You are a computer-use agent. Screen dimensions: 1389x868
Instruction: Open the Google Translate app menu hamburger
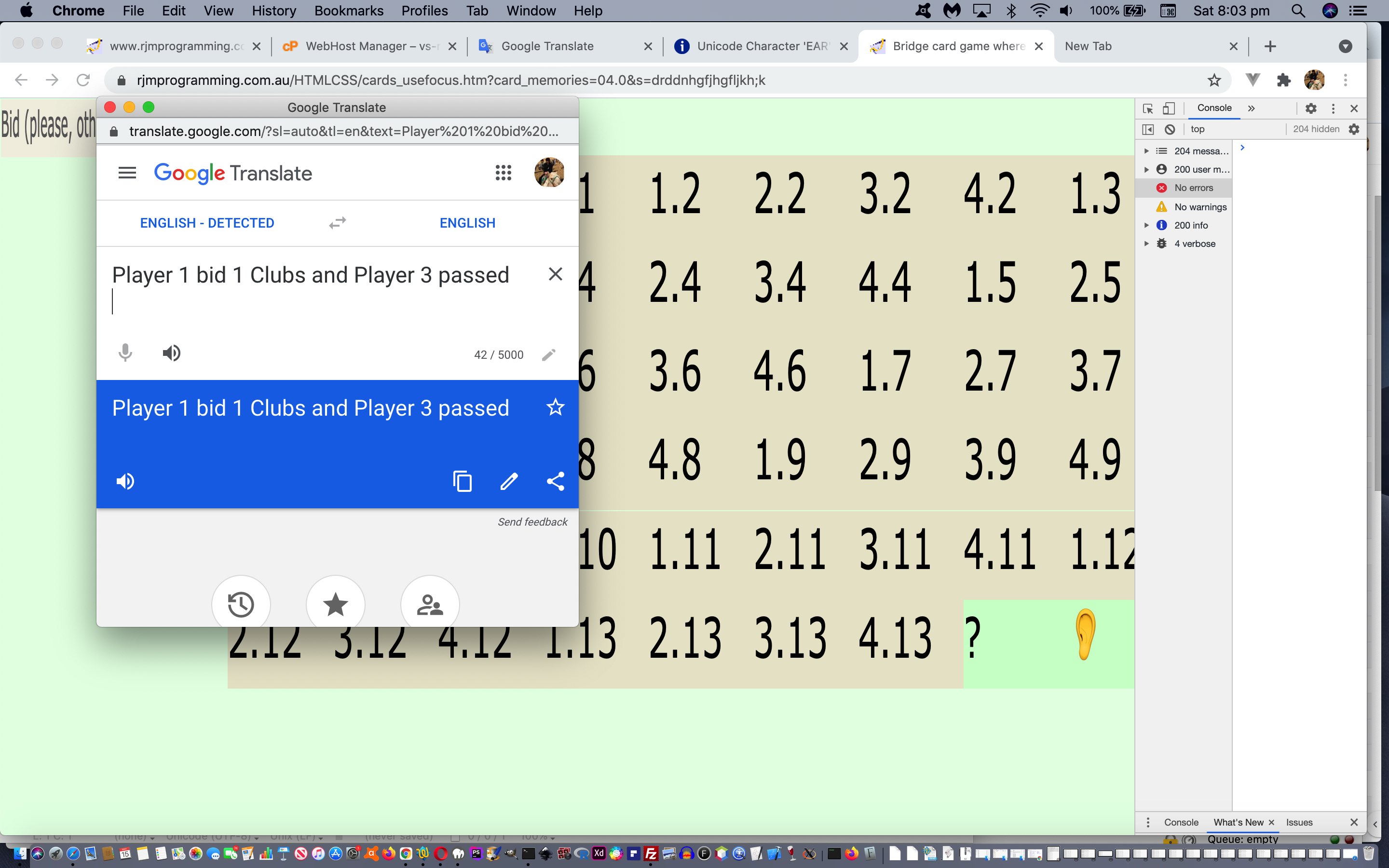click(x=126, y=173)
